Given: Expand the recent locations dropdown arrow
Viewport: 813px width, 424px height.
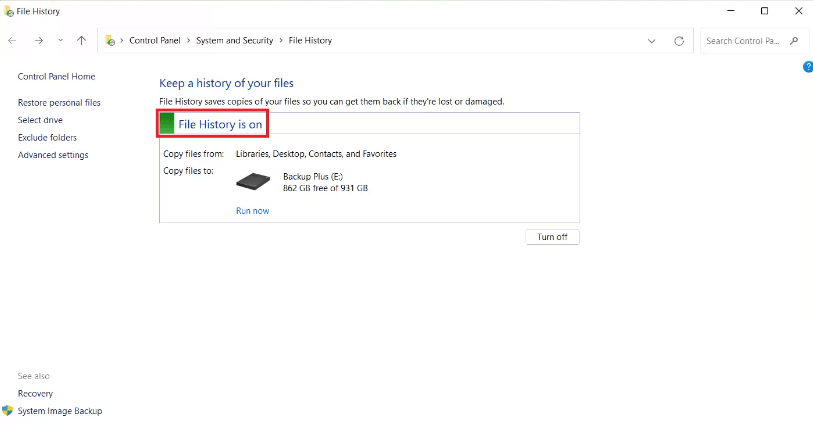Looking at the screenshot, I should pyautogui.click(x=60, y=41).
